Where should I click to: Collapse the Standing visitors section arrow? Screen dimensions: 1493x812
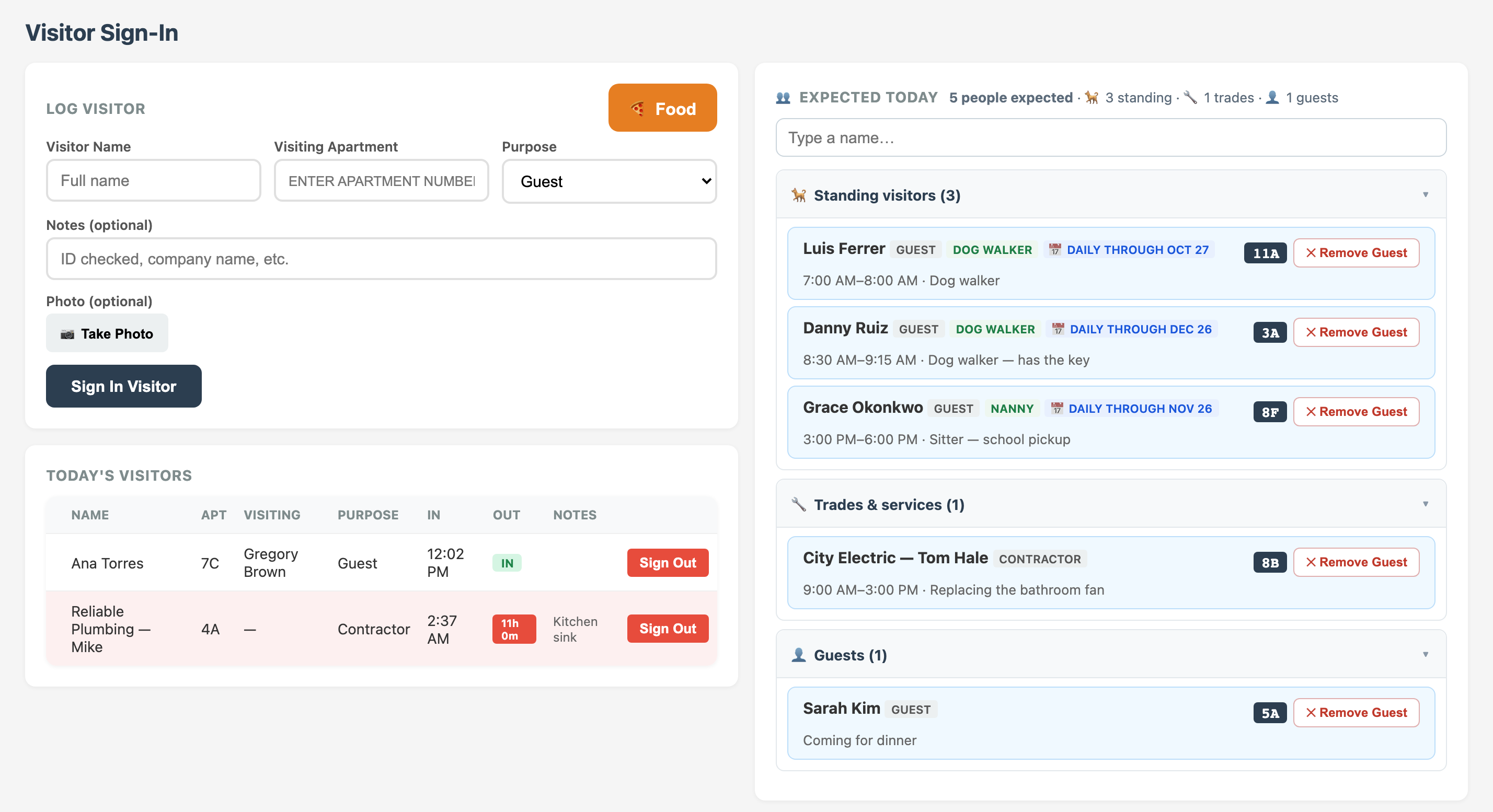pos(1425,194)
